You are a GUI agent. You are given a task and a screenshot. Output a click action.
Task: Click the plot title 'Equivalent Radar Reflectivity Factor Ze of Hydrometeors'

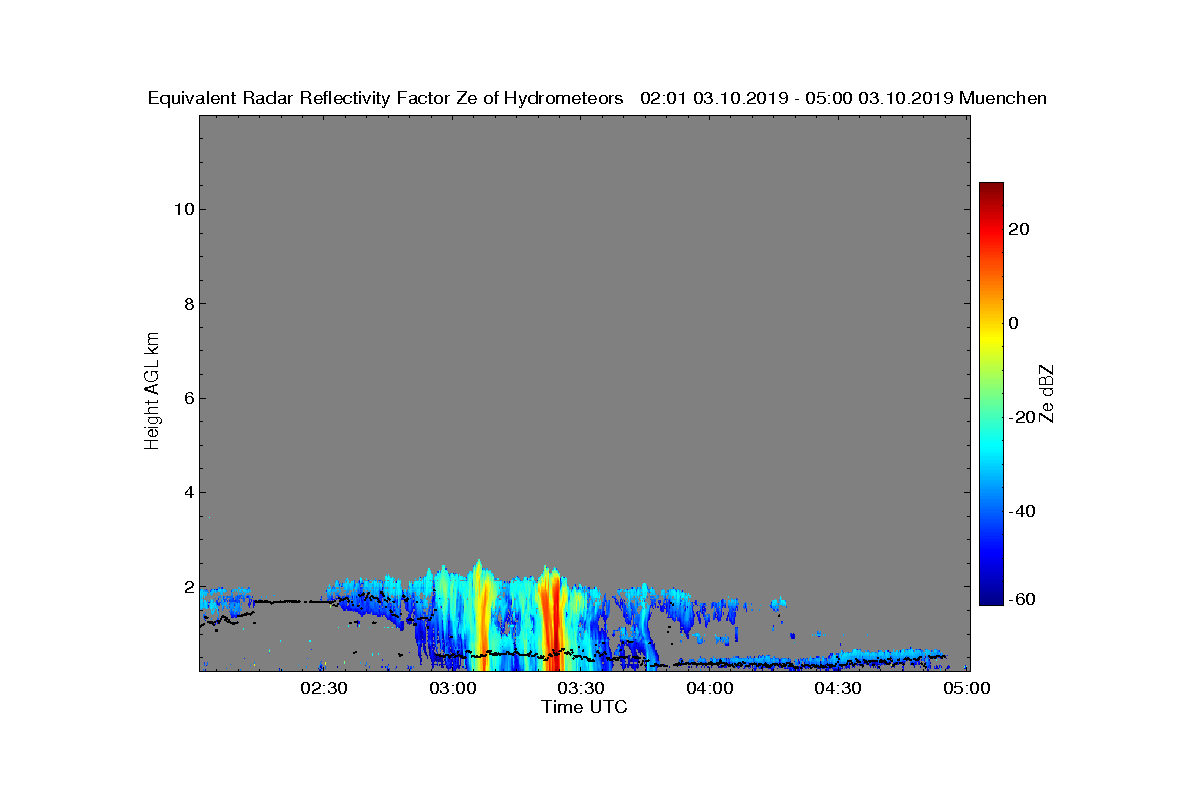coord(385,99)
